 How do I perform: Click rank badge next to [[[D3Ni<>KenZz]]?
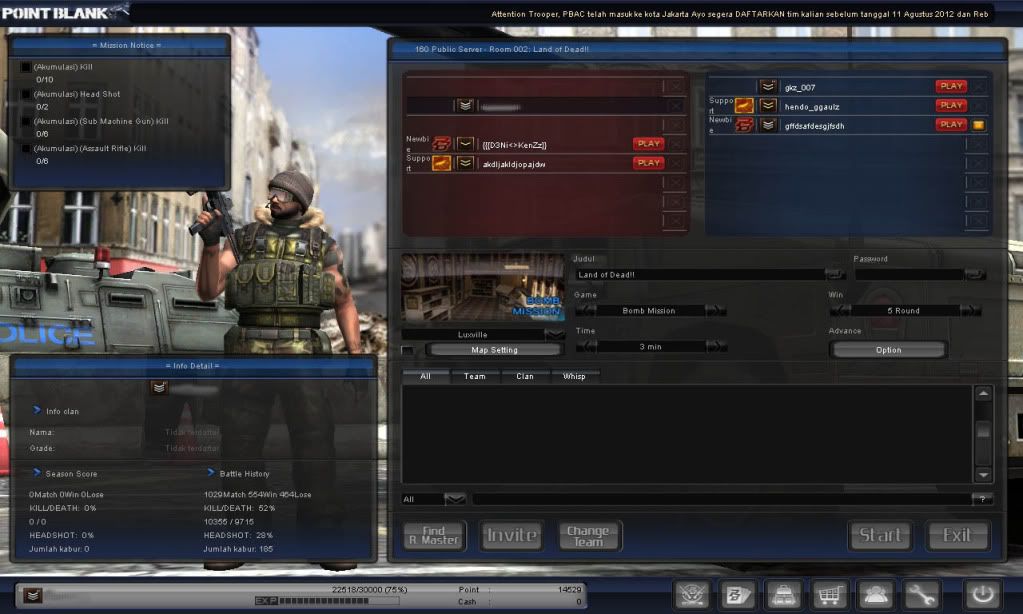[x=465, y=144]
